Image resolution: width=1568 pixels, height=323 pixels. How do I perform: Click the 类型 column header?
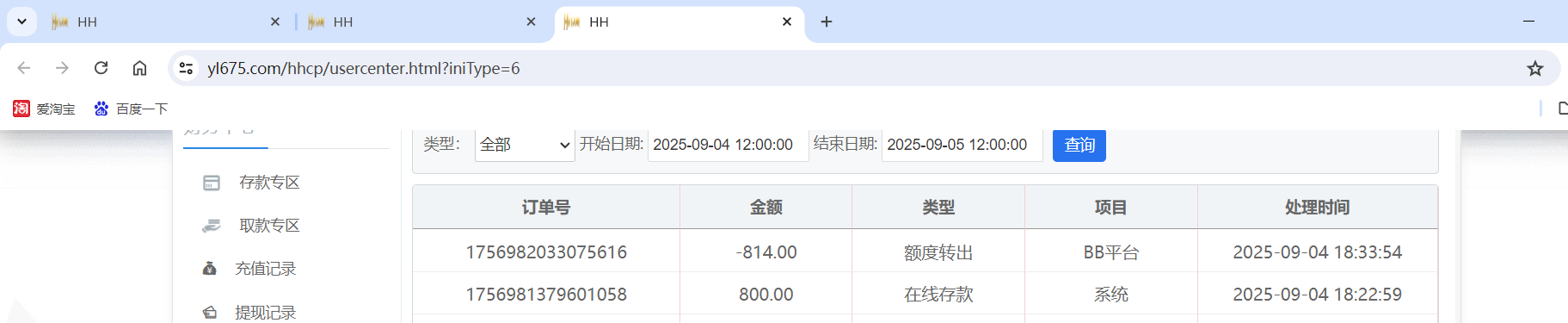938,208
